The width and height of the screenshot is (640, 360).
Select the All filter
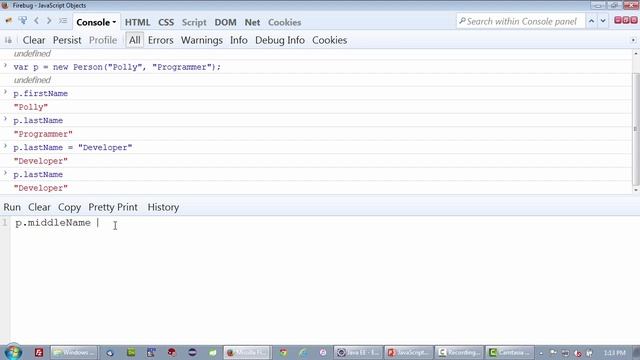coord(135,40)
